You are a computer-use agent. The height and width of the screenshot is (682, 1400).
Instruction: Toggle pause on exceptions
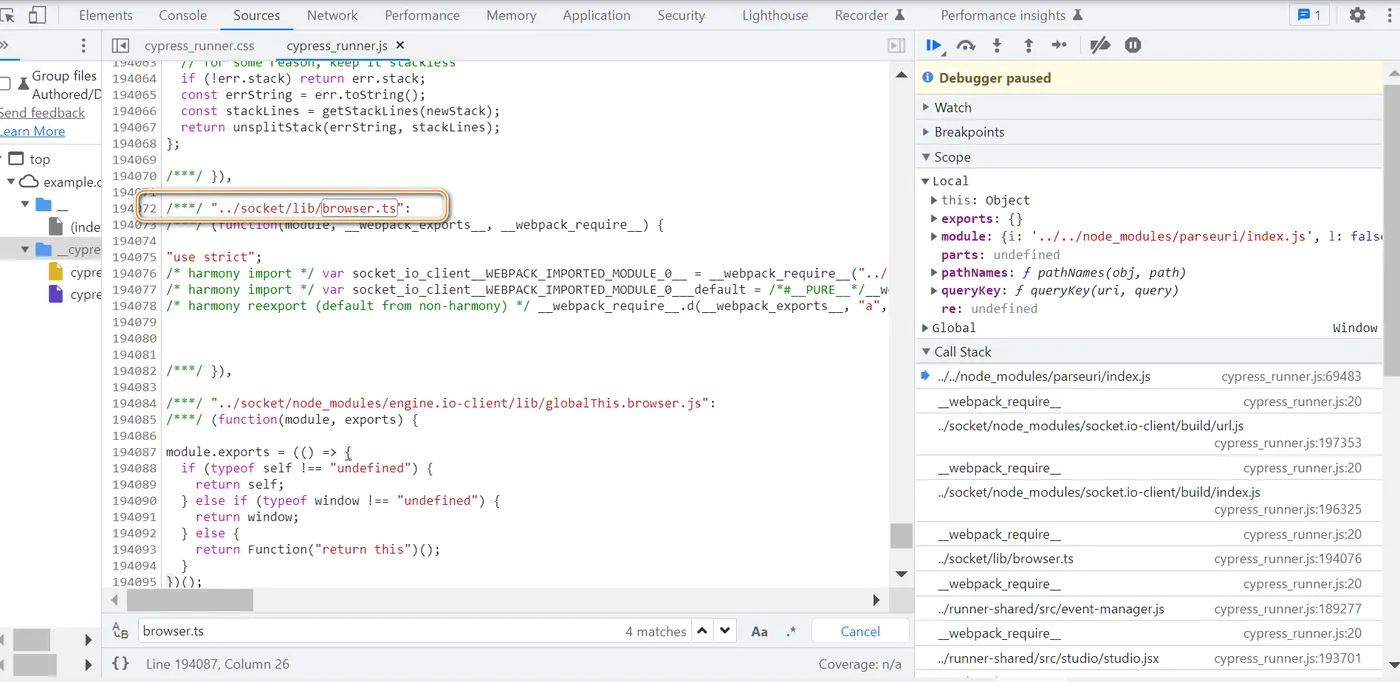[1133, 45]
